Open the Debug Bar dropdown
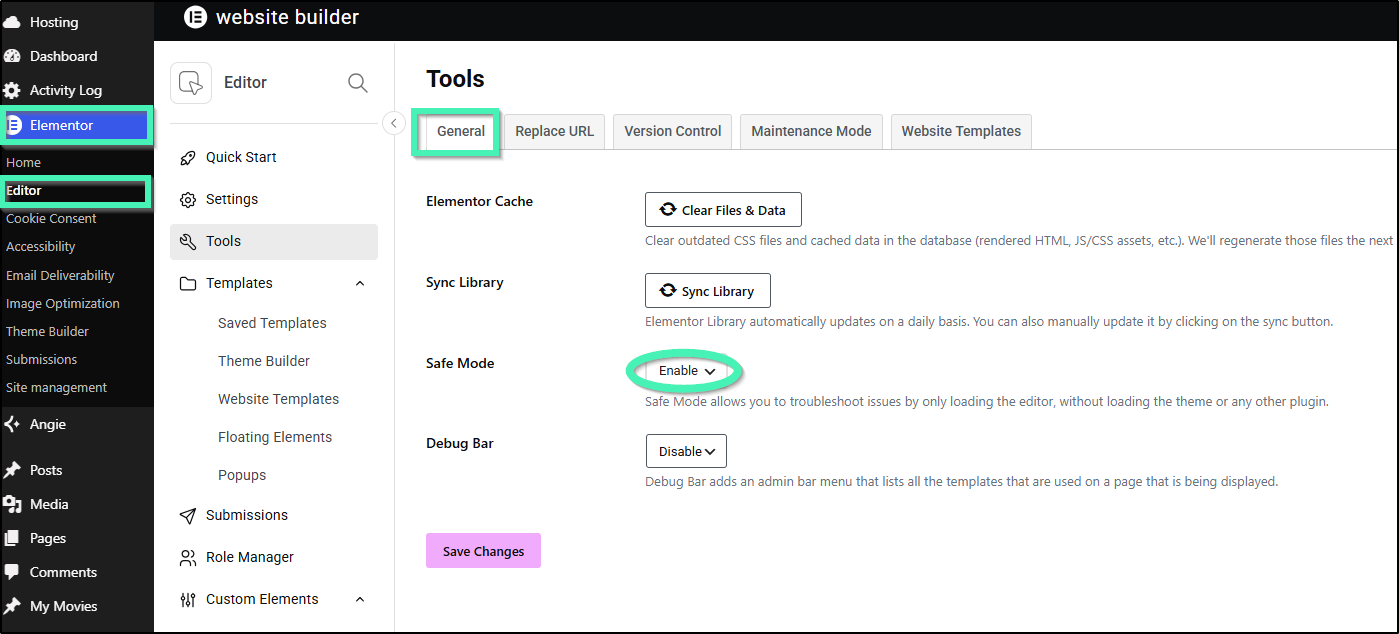Viewport: 1399px width, 634px height. [686, 451]
